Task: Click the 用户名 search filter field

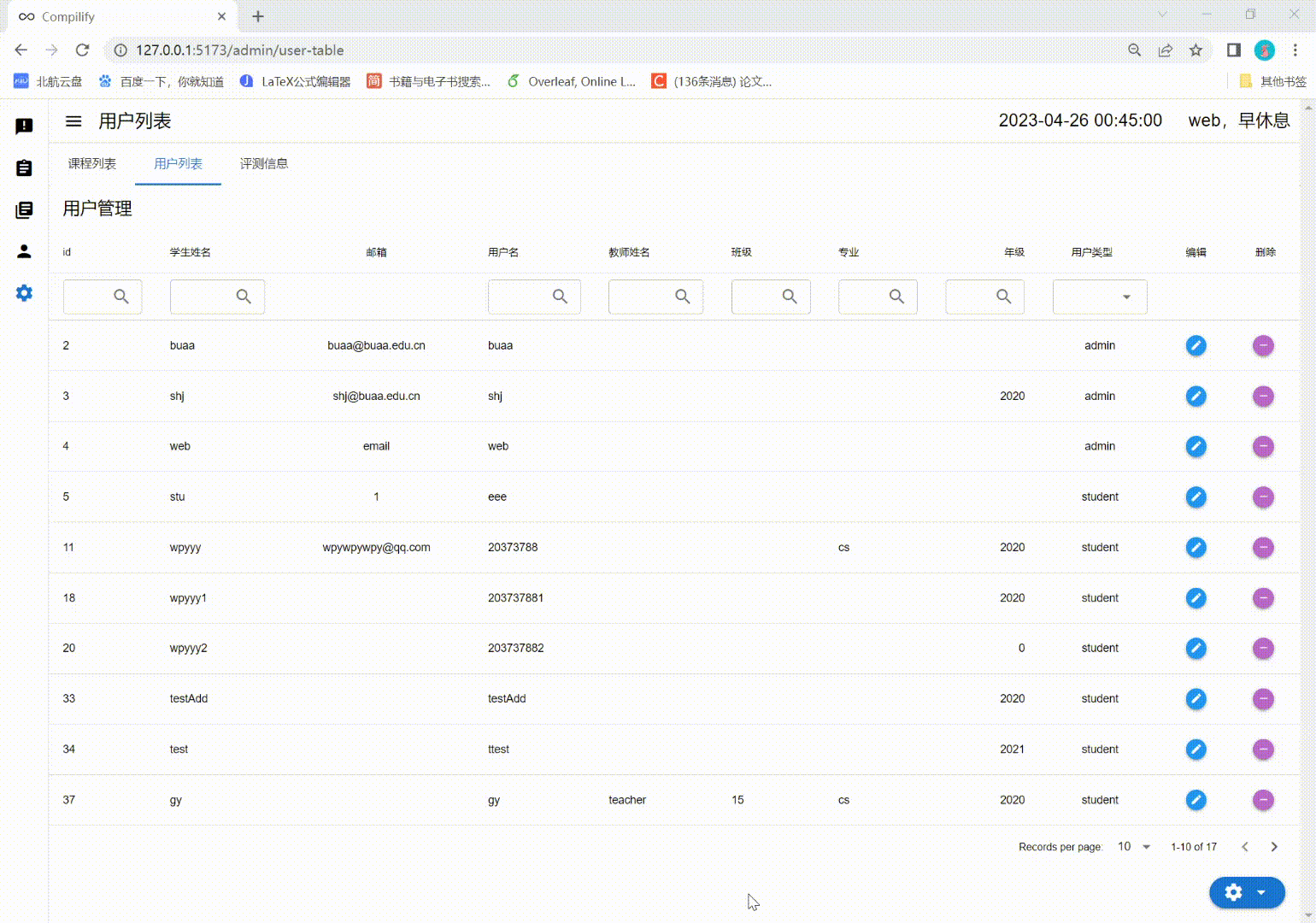Action: (534, 297)
